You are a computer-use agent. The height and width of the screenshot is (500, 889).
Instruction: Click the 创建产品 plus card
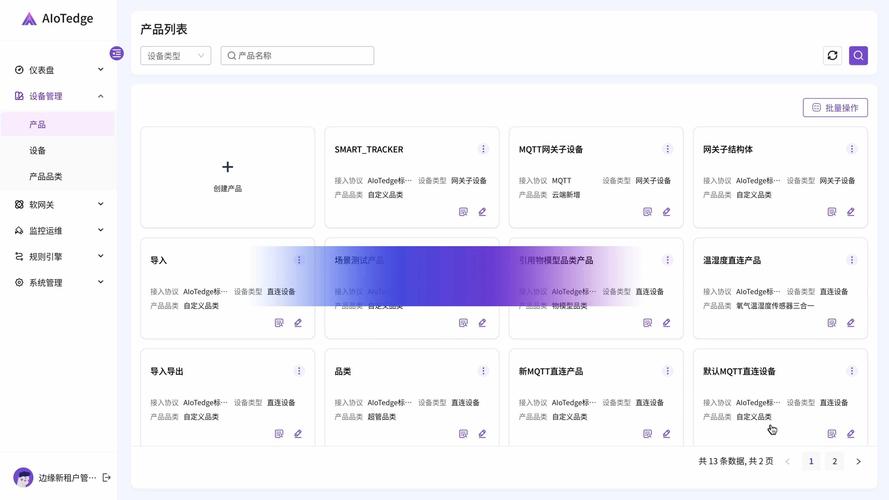(227, 177)
